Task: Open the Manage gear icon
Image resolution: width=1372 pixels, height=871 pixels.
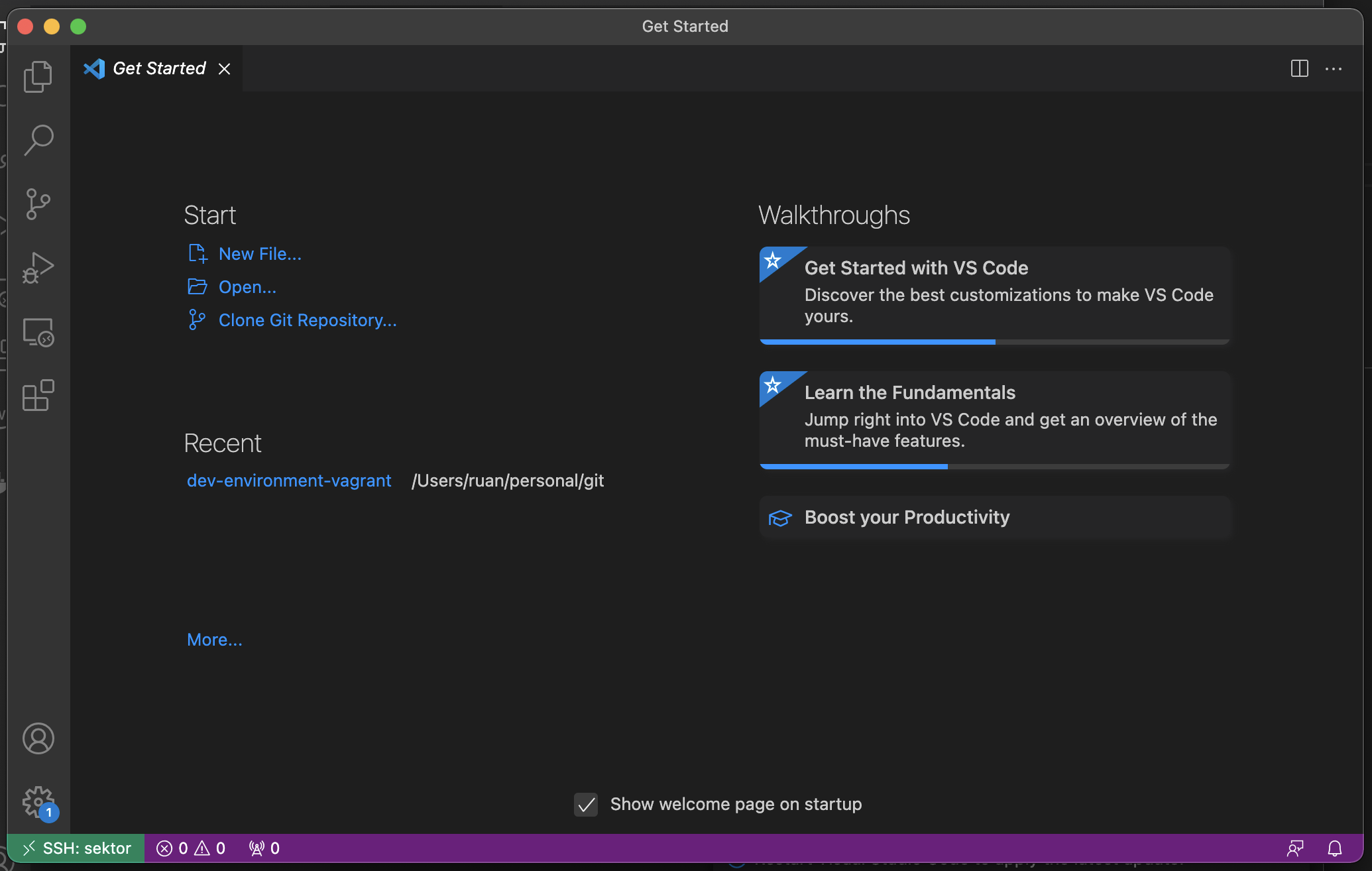Action: point(38,803)
